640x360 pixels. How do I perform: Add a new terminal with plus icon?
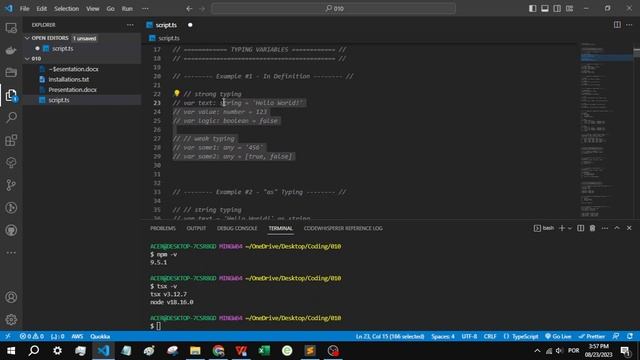(x=562, y=228)
